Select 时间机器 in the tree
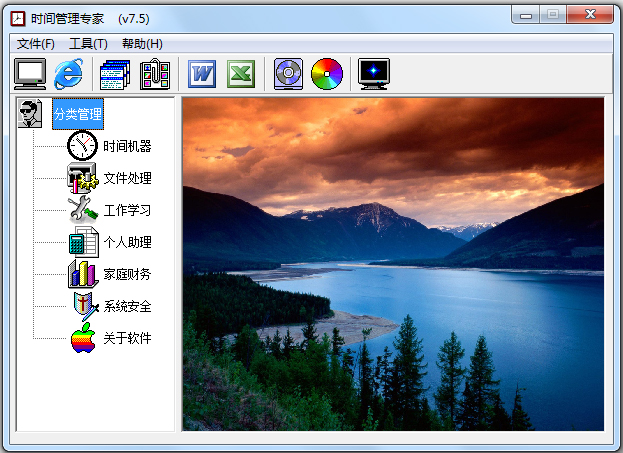 tap(127, 146)
